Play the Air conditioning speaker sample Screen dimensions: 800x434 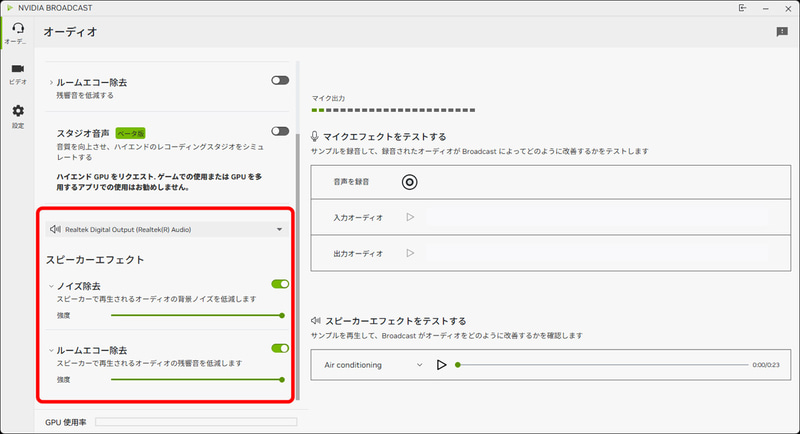coord(441,365)
